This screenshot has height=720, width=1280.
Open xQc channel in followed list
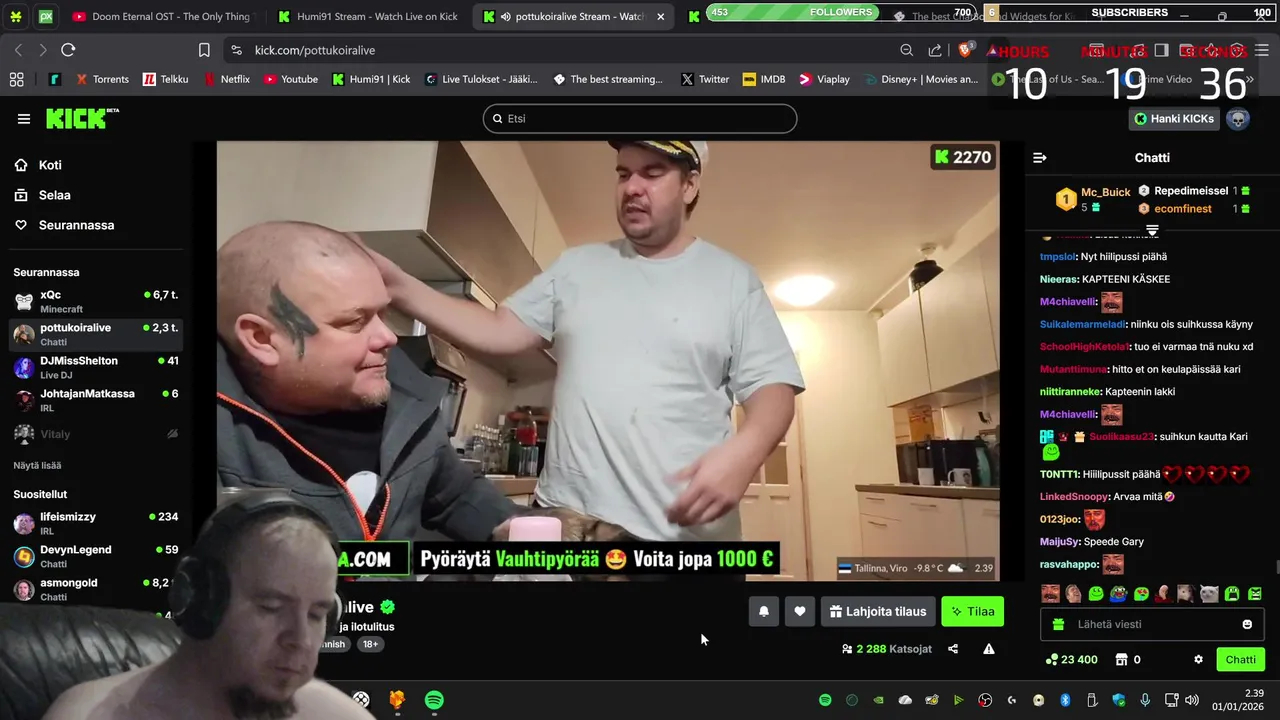click(x=96, y=301)
